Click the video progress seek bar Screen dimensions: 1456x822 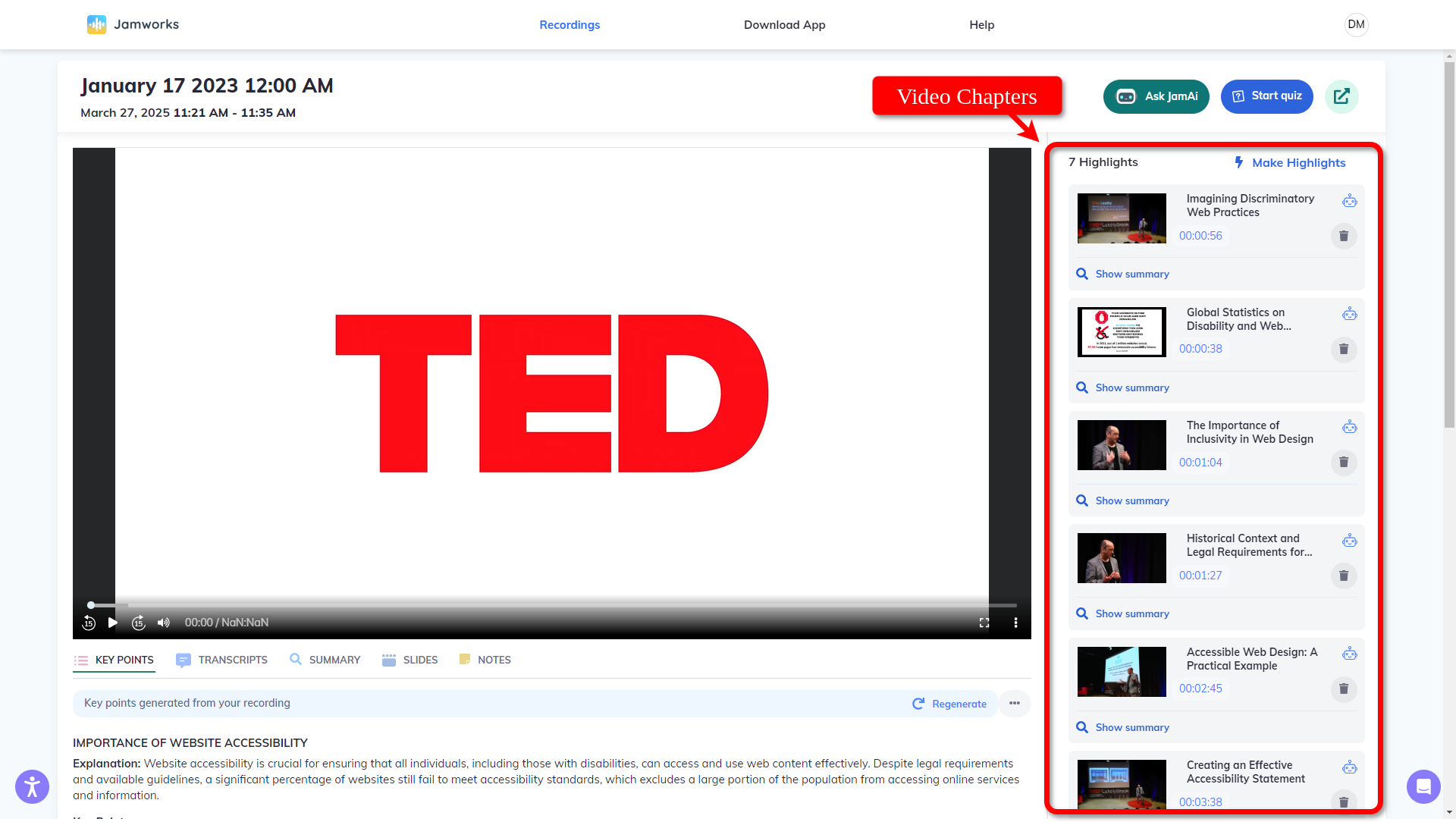(x=553, y=605)
